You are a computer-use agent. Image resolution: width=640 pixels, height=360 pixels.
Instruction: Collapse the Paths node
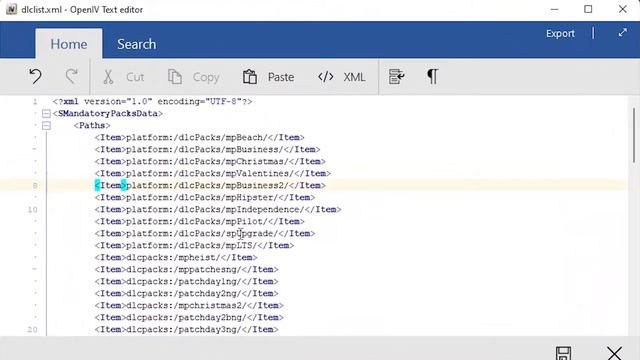tap(47, 125)
